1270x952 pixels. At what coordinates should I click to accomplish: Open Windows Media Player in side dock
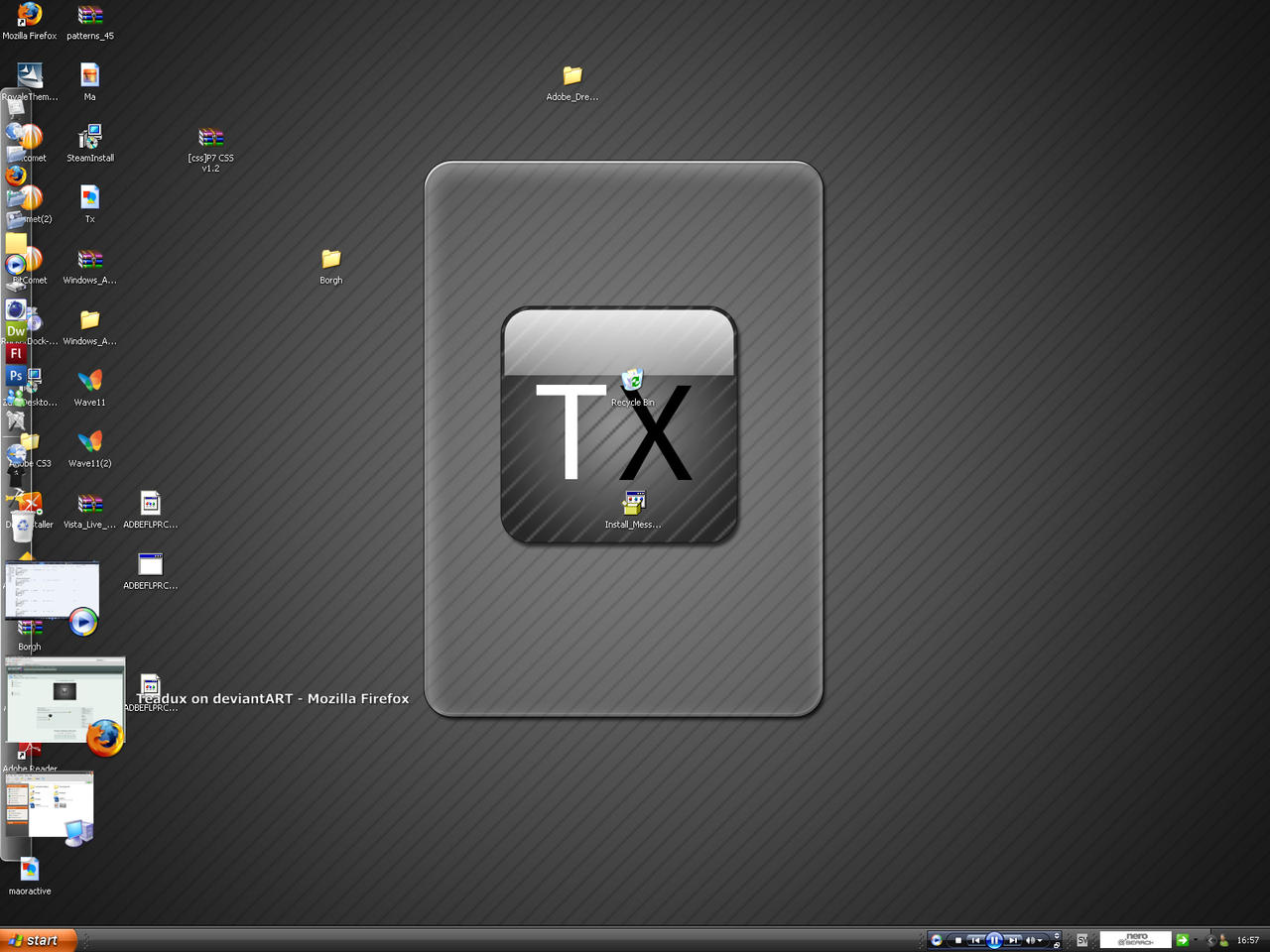[x=15, y=265]
